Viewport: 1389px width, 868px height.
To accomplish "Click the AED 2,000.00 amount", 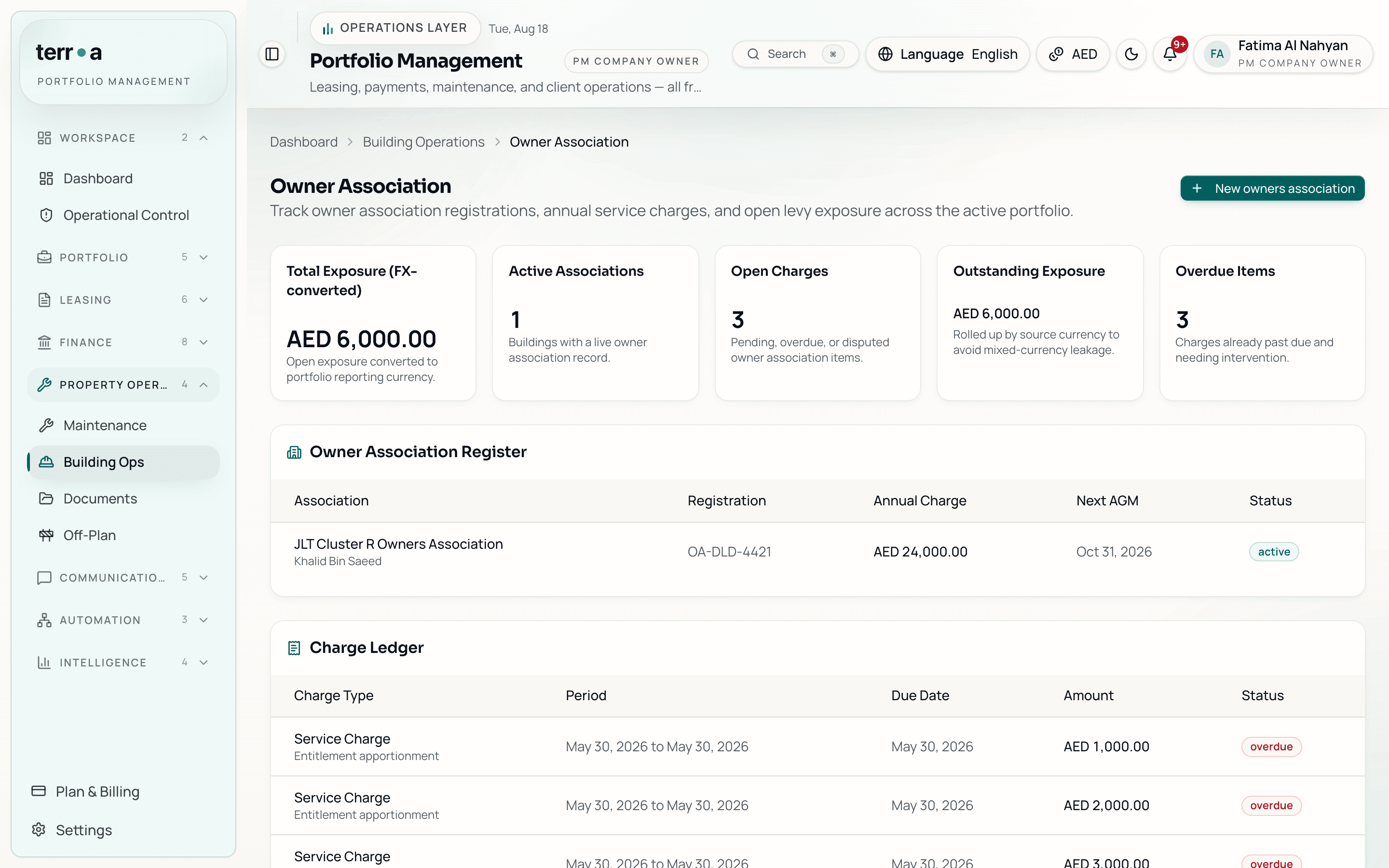I will pyautogui.click(x=1106, y=805).
